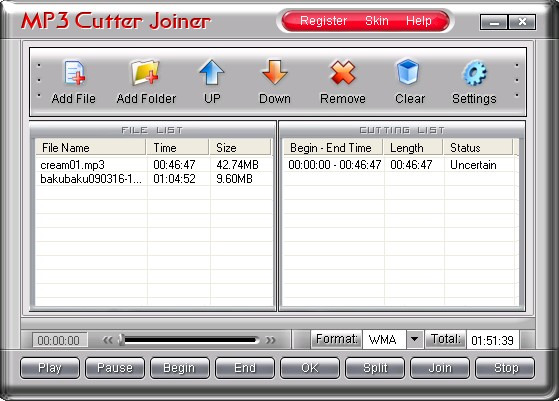Click the Total 01:51:39 duration field
Viewport: 559px width, 401px height.
tap(492, 340)
